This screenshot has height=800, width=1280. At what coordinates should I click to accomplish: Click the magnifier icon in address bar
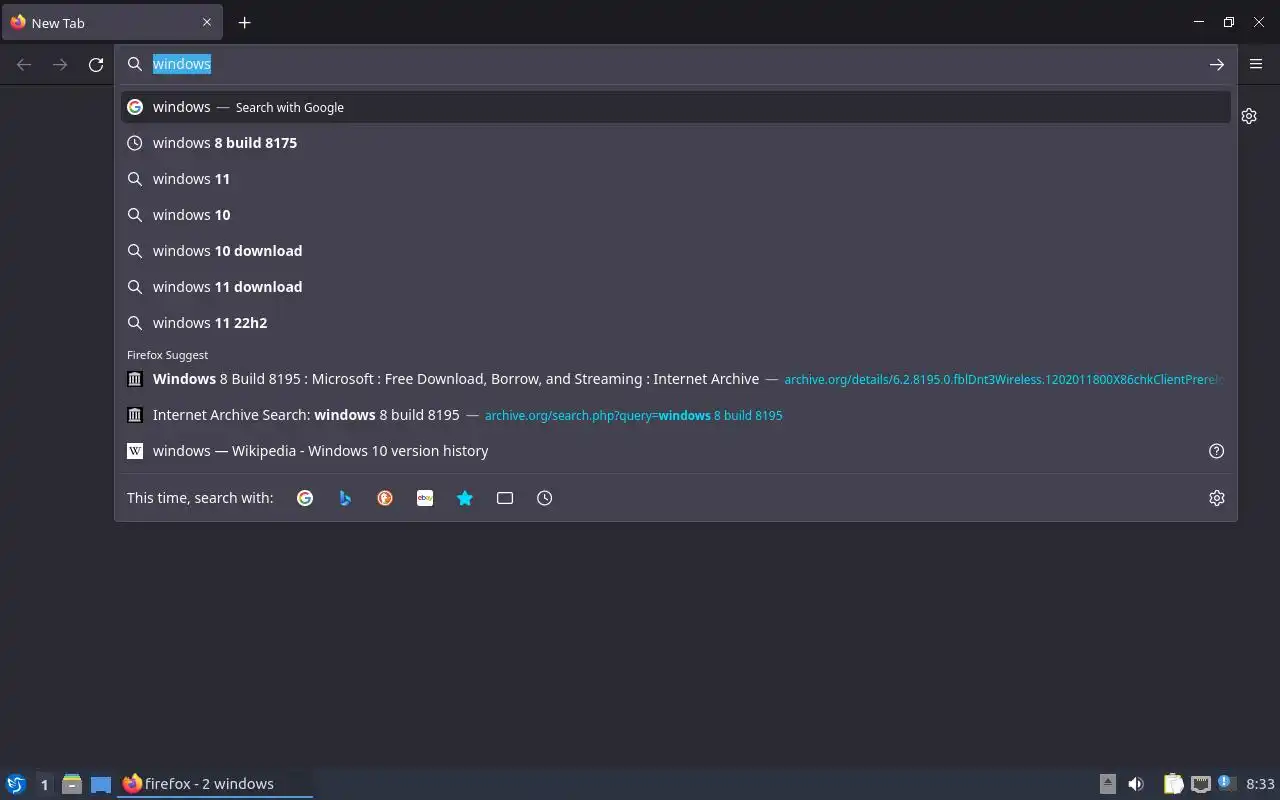pos(135,64)
